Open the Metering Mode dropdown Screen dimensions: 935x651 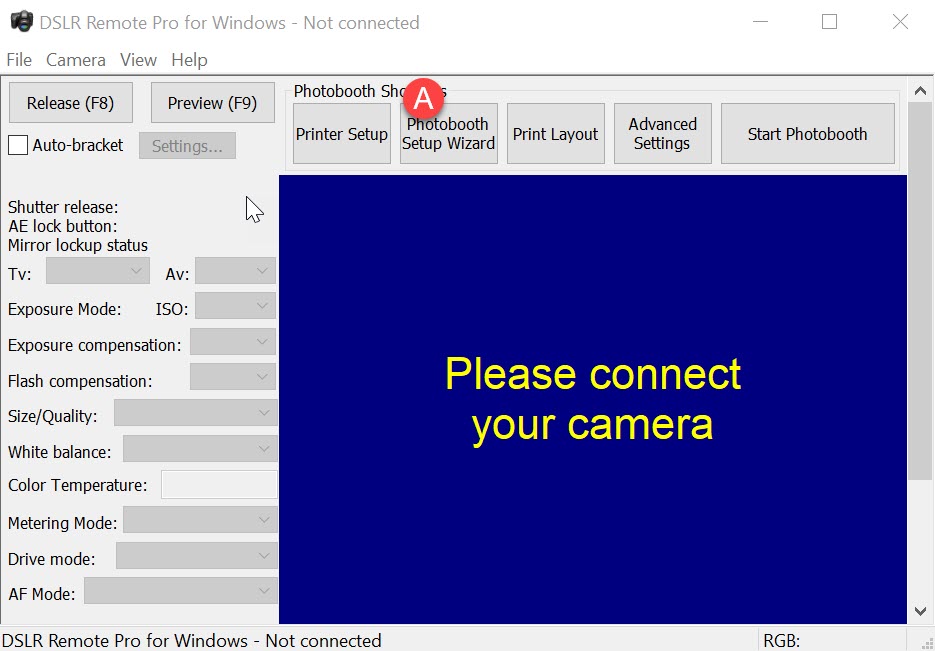(200, 520)
